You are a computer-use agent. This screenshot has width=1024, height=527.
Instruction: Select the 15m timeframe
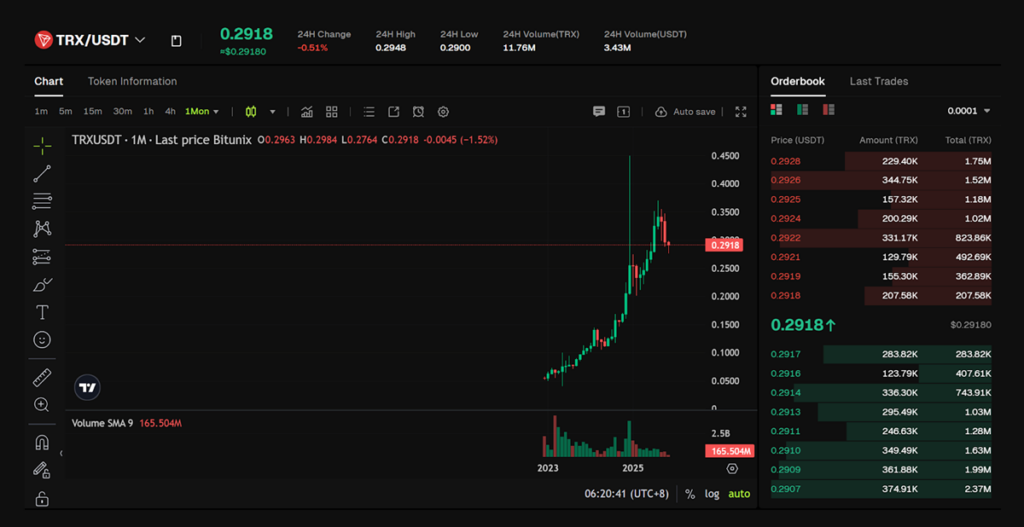click(93, 112)
